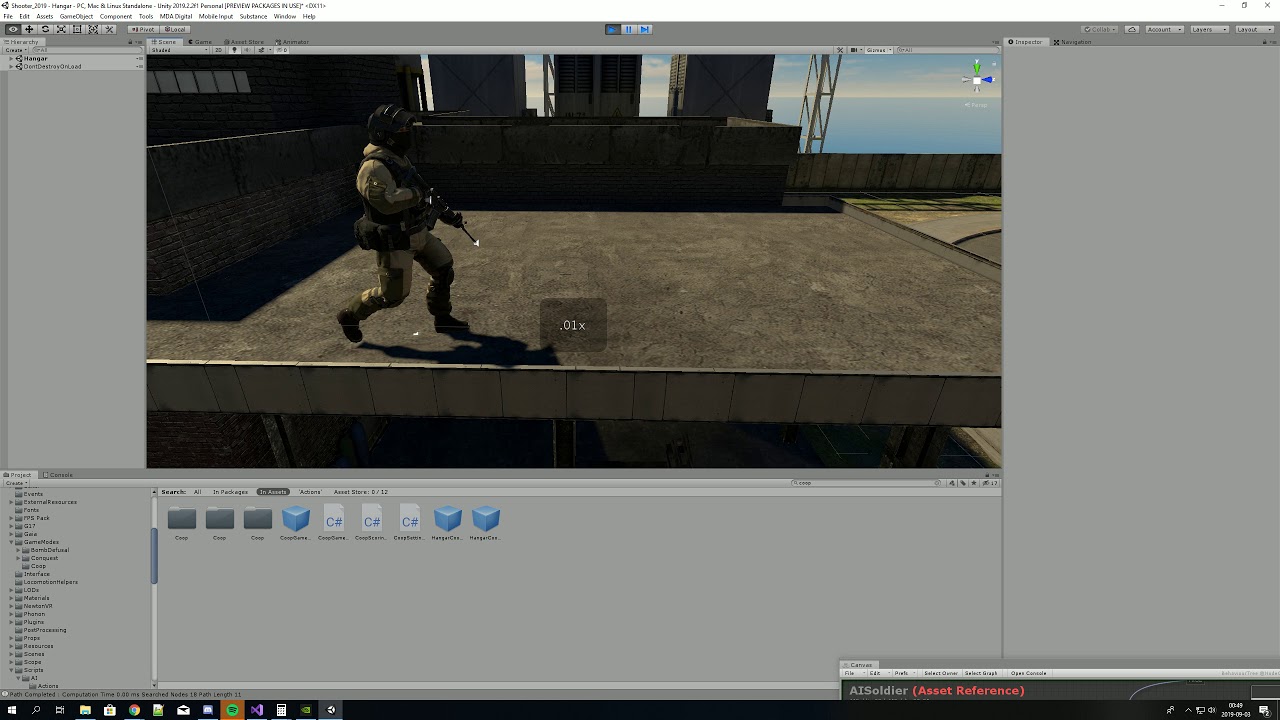The width and height of the screenshot is (1280, 720).
Task: Open the File menu
Action: [8, 16]
